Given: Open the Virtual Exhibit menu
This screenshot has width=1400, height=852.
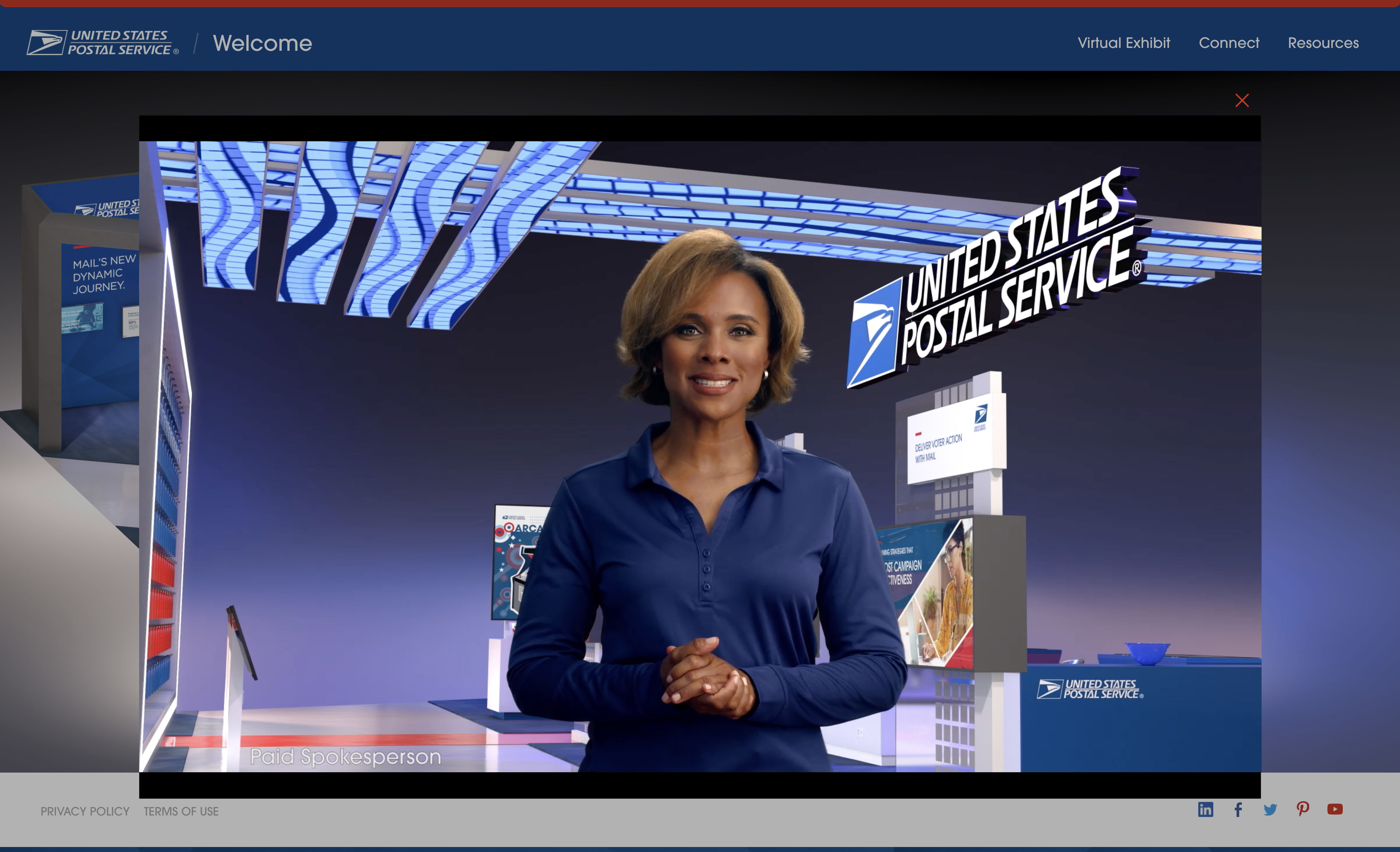Looking at the screenshot, I should pos(1123,43).
